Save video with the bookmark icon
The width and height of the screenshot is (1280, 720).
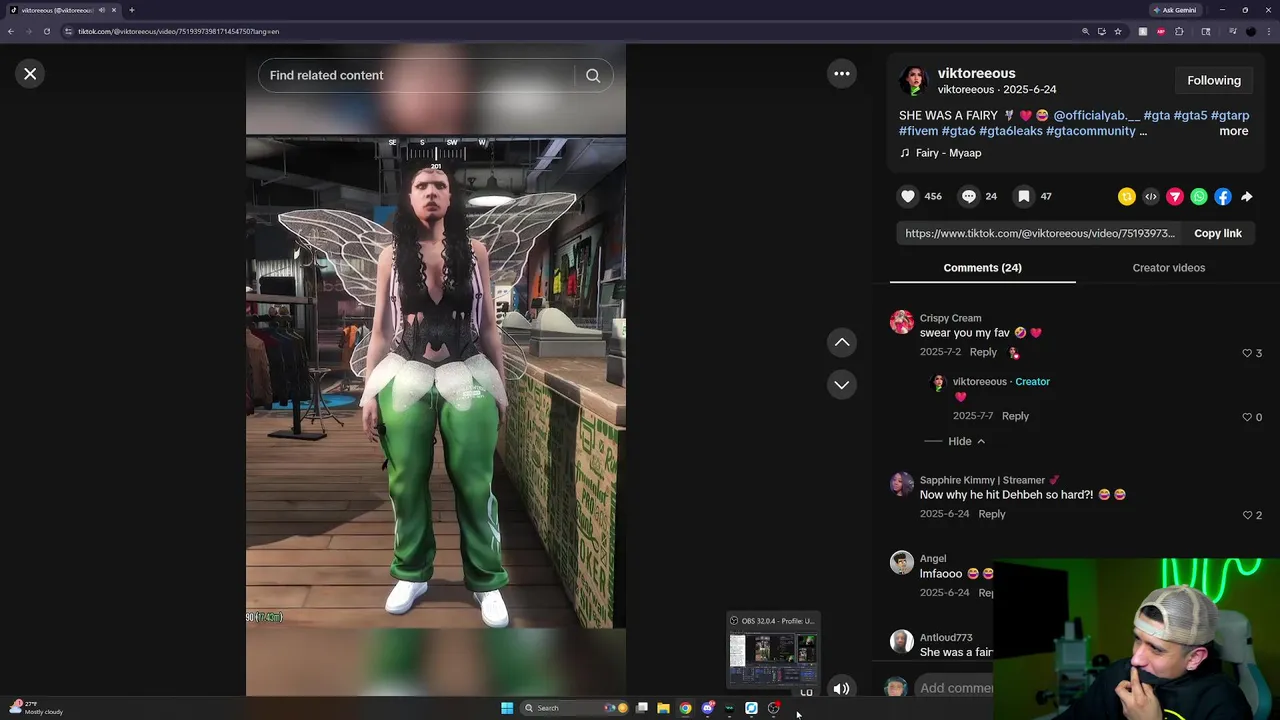coord(1024,196)
